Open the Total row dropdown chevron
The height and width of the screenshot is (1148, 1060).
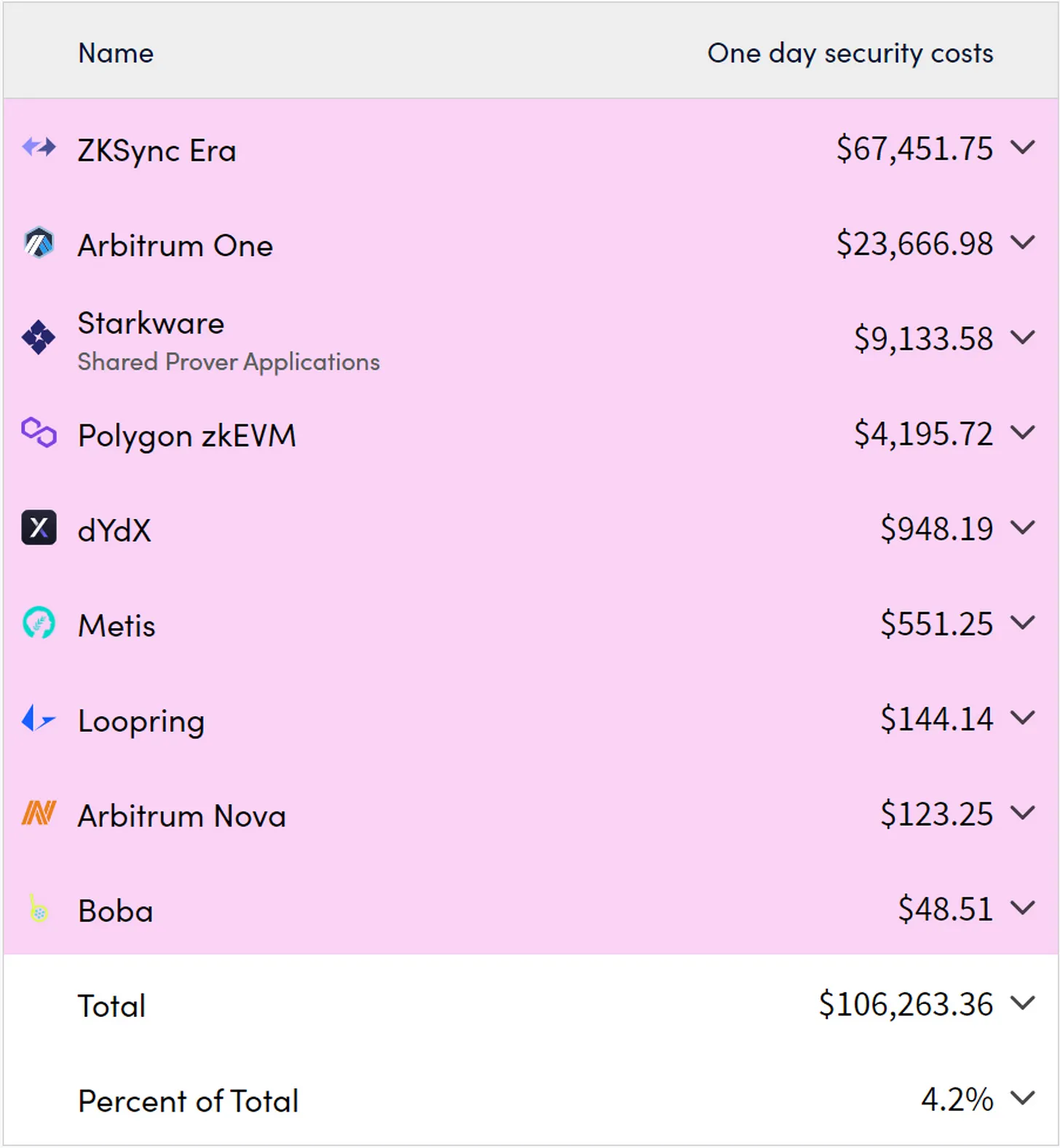(1023, 1004)
